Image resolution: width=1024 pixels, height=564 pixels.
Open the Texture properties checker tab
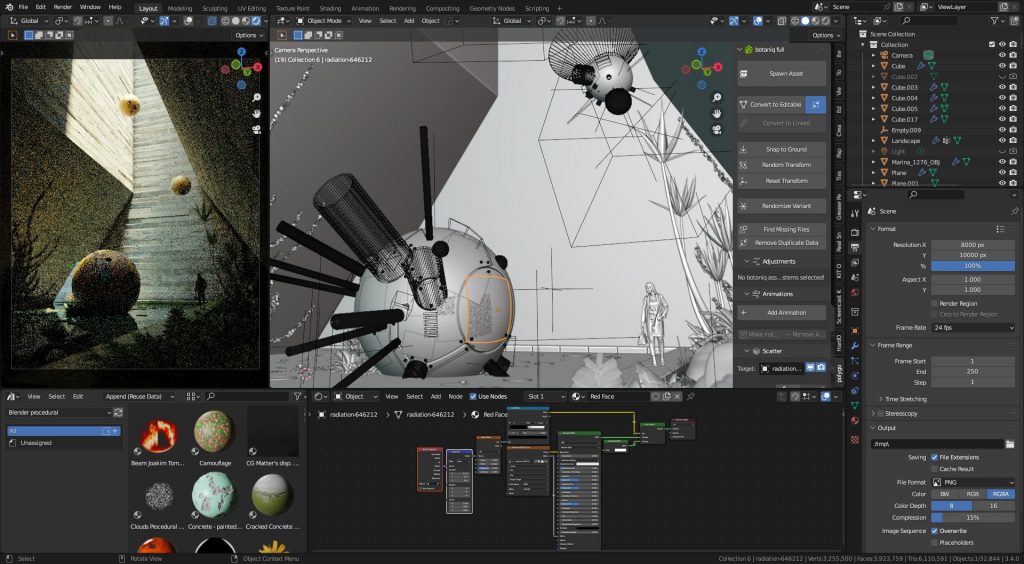(x=855, y=439)
